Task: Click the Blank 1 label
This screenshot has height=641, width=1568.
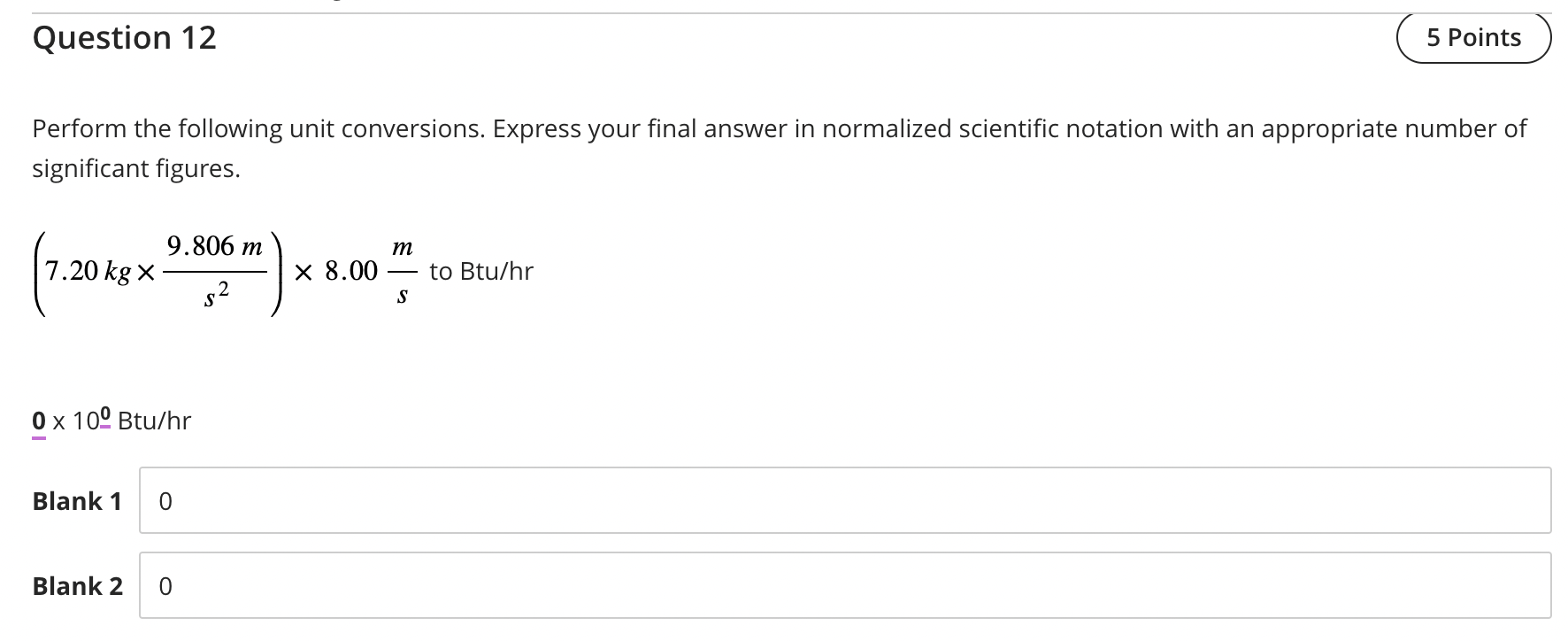Action: click(76, 500)
